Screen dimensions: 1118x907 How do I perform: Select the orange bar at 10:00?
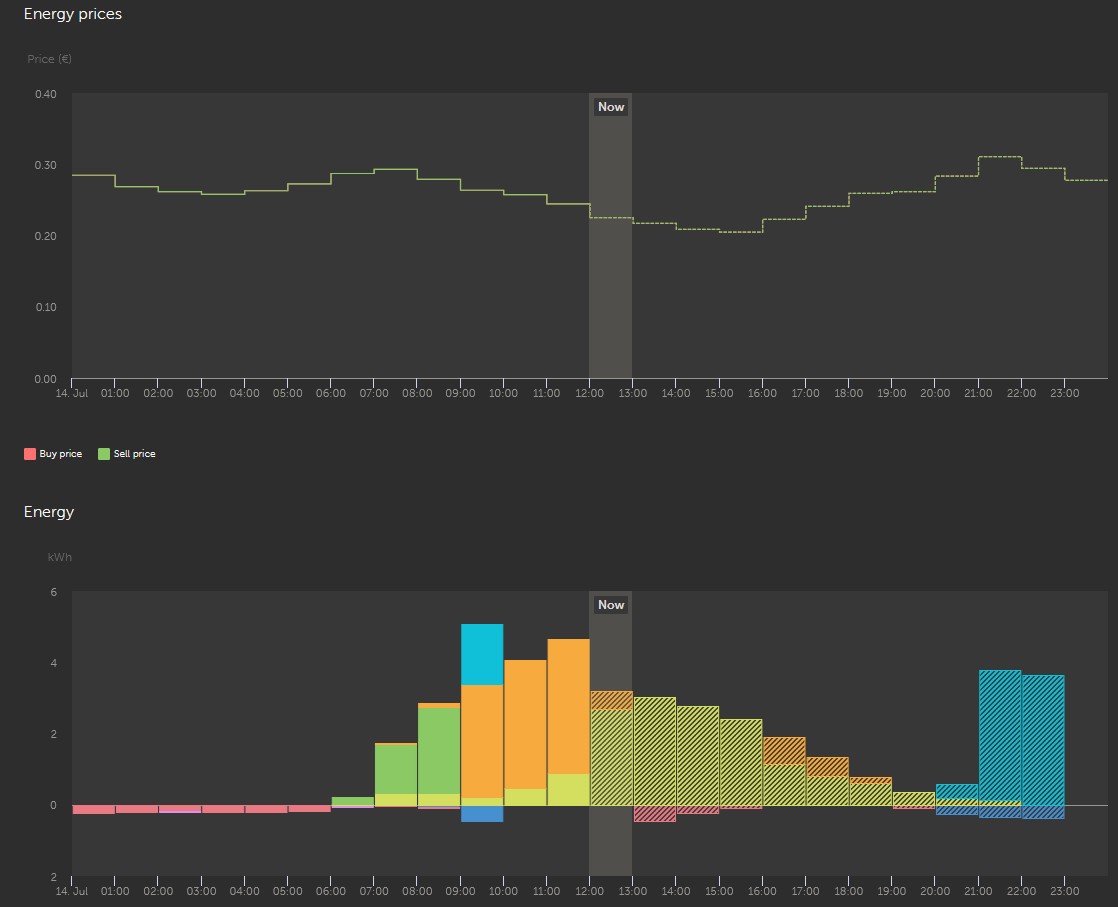(524, 720)
